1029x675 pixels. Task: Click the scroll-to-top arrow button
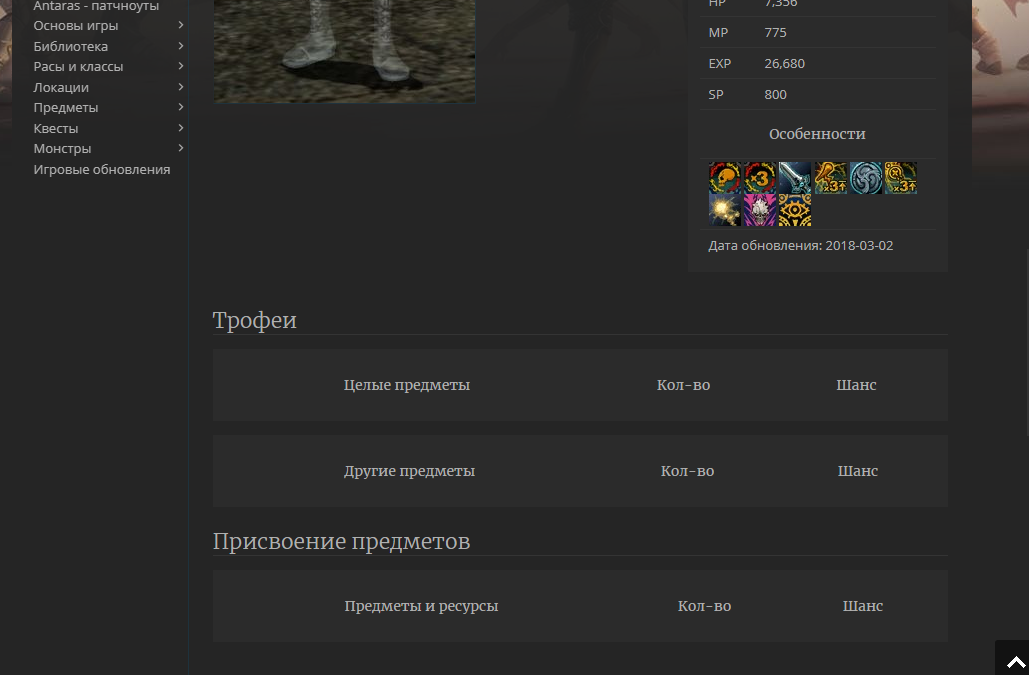[1015, 661]
